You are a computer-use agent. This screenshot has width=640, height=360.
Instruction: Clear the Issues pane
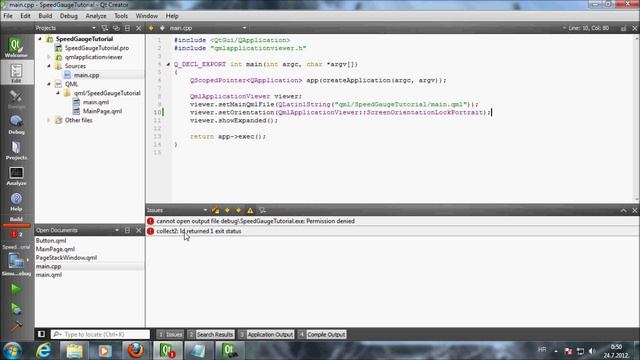[x=216, y=210]
